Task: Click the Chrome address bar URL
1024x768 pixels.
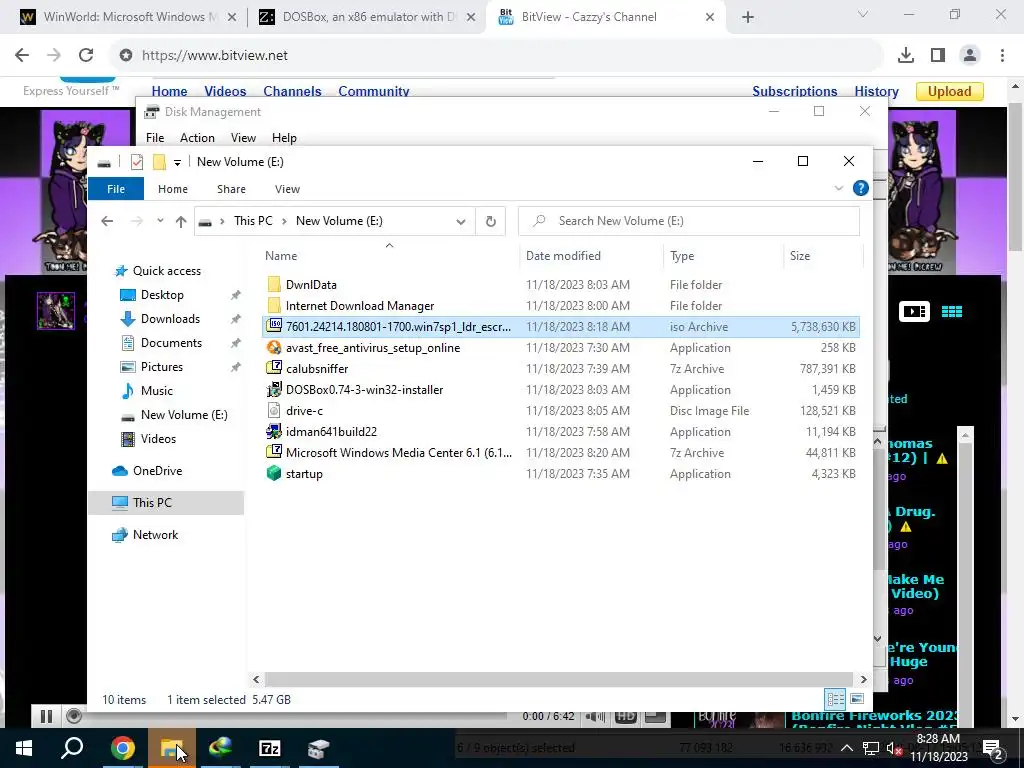Action: point(215,56)
